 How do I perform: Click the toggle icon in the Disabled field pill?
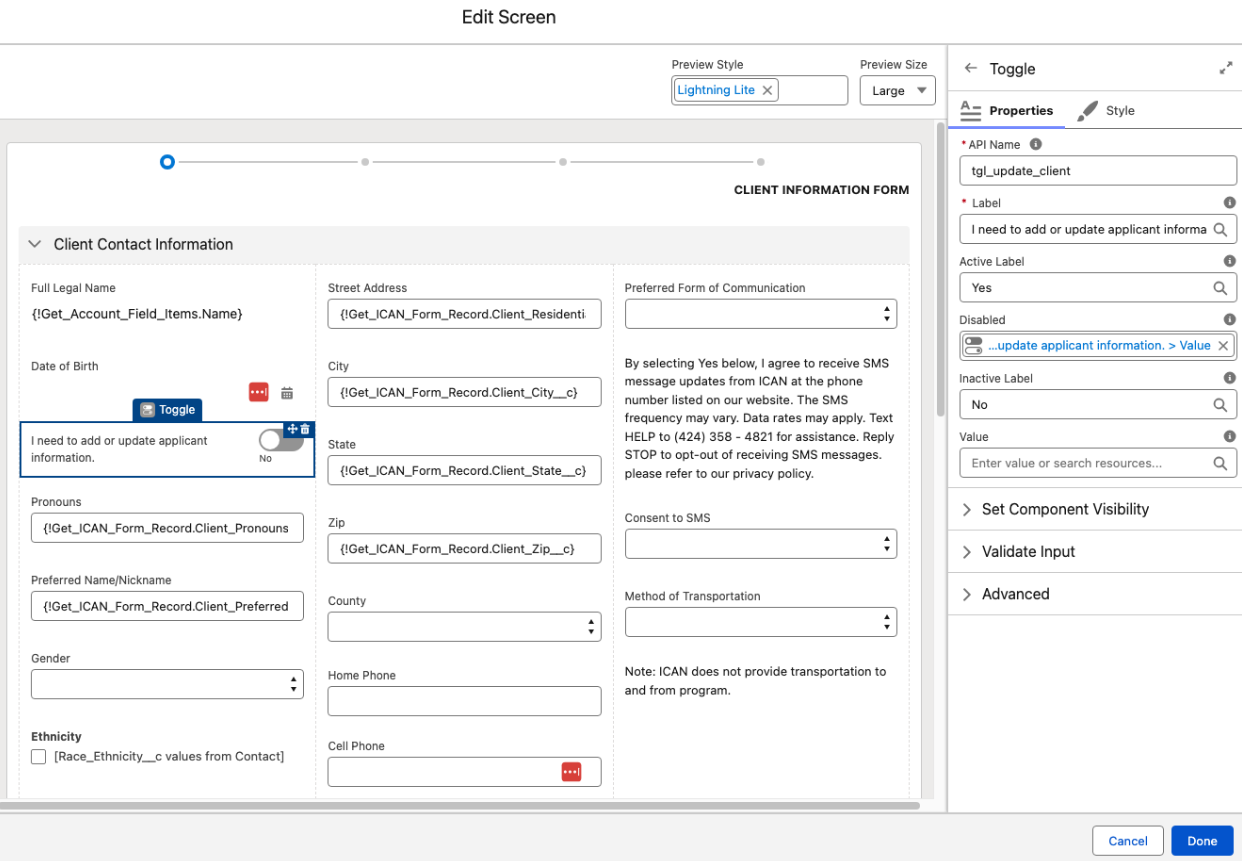(974, 346)
